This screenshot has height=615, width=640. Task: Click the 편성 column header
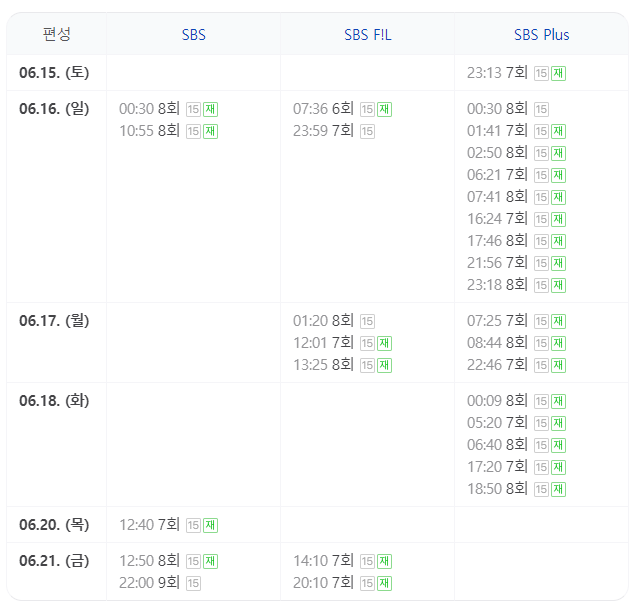tap(57, 34)
